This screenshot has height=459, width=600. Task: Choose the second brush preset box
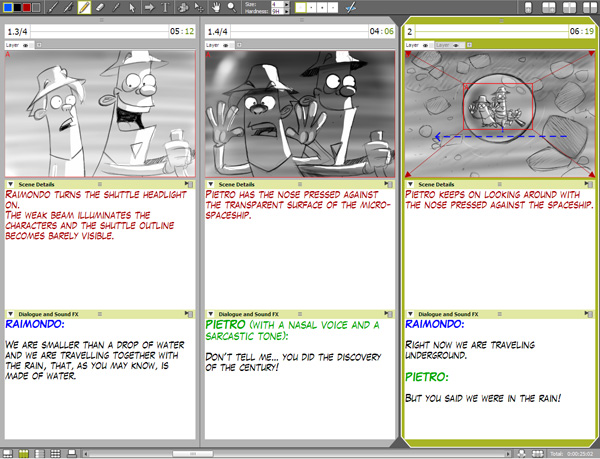[311, 7]
